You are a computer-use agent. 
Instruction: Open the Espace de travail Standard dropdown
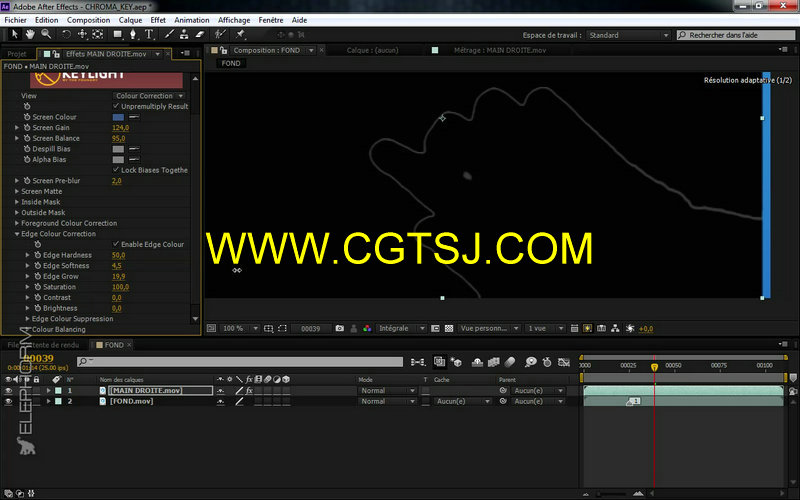(x=628, y=35)
